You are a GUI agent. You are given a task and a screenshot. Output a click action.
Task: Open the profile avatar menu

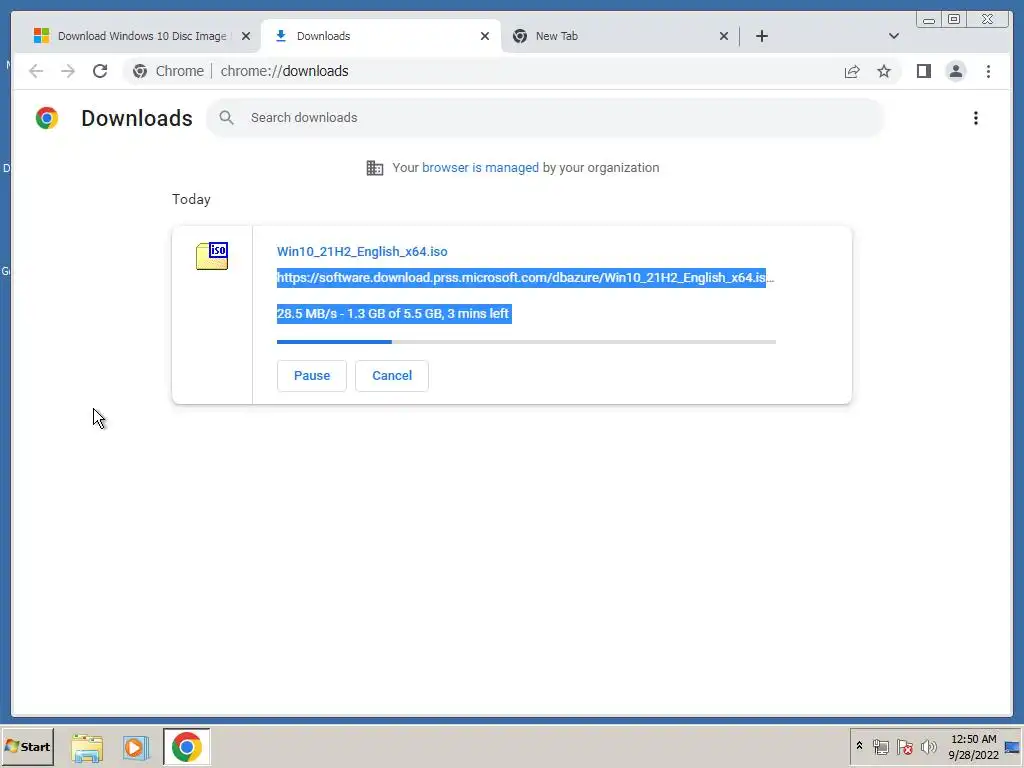(x=955, y=71)
